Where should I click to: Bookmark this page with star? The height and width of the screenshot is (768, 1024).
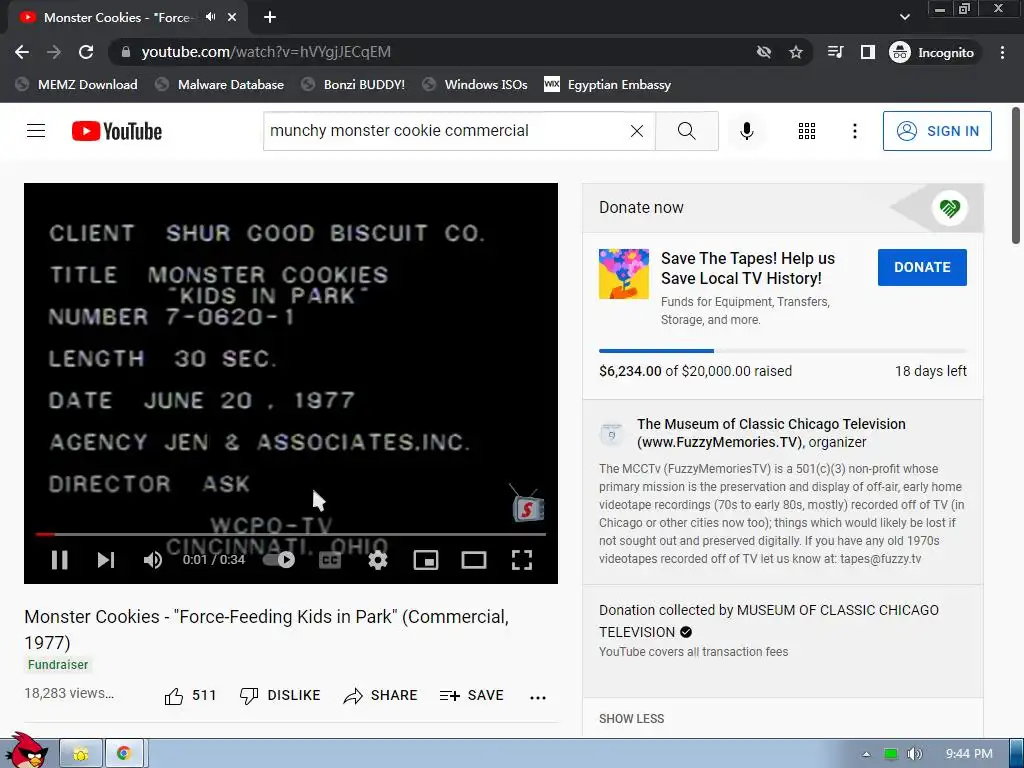pos(795,52)
